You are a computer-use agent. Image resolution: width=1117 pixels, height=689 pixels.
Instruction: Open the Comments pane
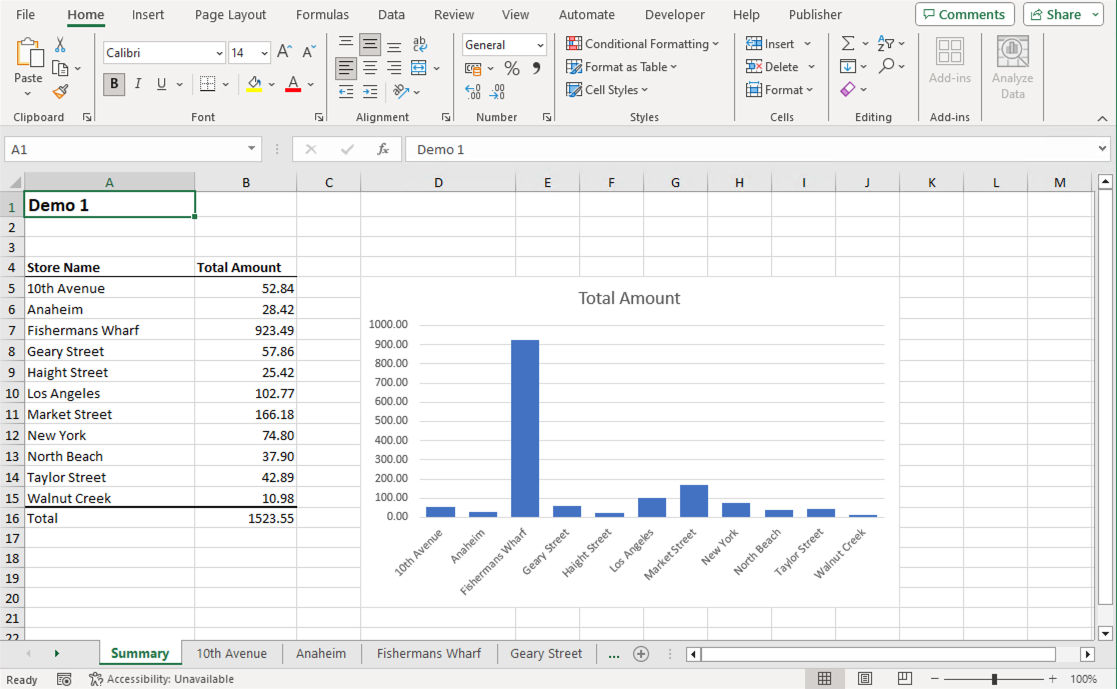[x=964, y=14]
